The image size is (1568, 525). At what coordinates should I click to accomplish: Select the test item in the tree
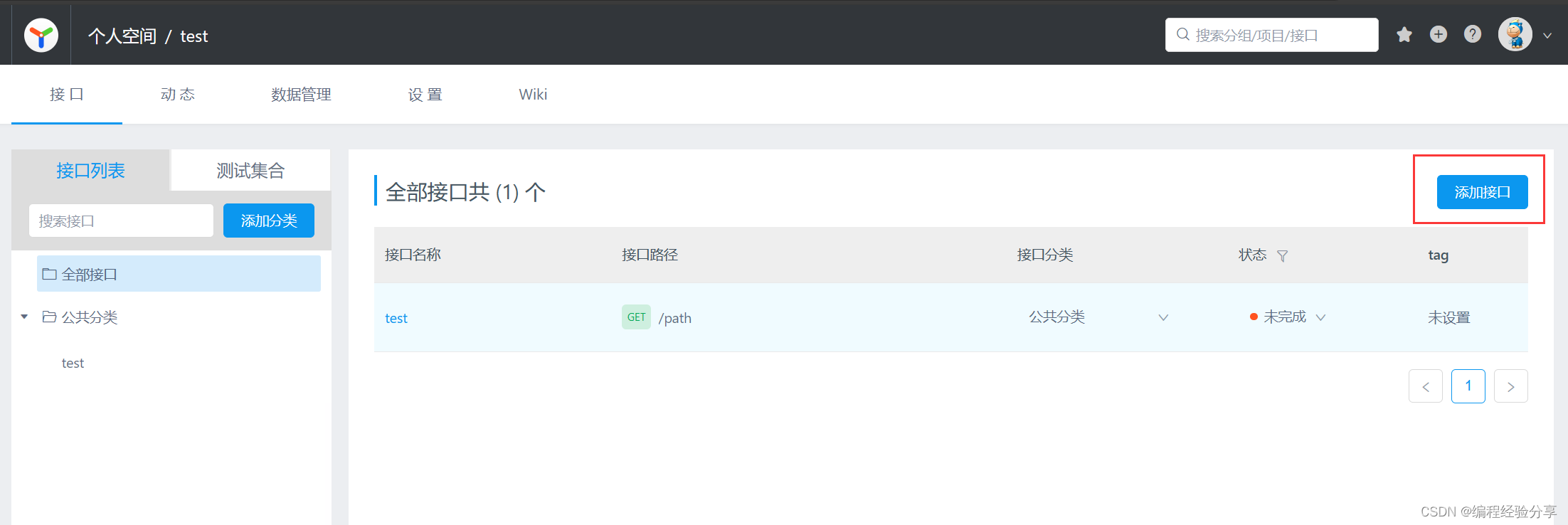[x=73, y=363]
